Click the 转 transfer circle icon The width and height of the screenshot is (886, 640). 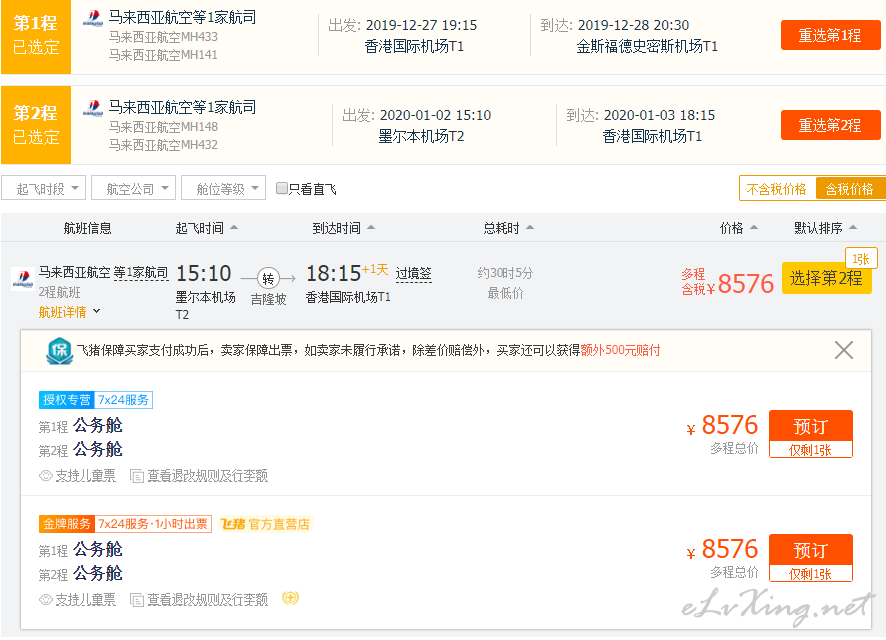coord(268,278)
